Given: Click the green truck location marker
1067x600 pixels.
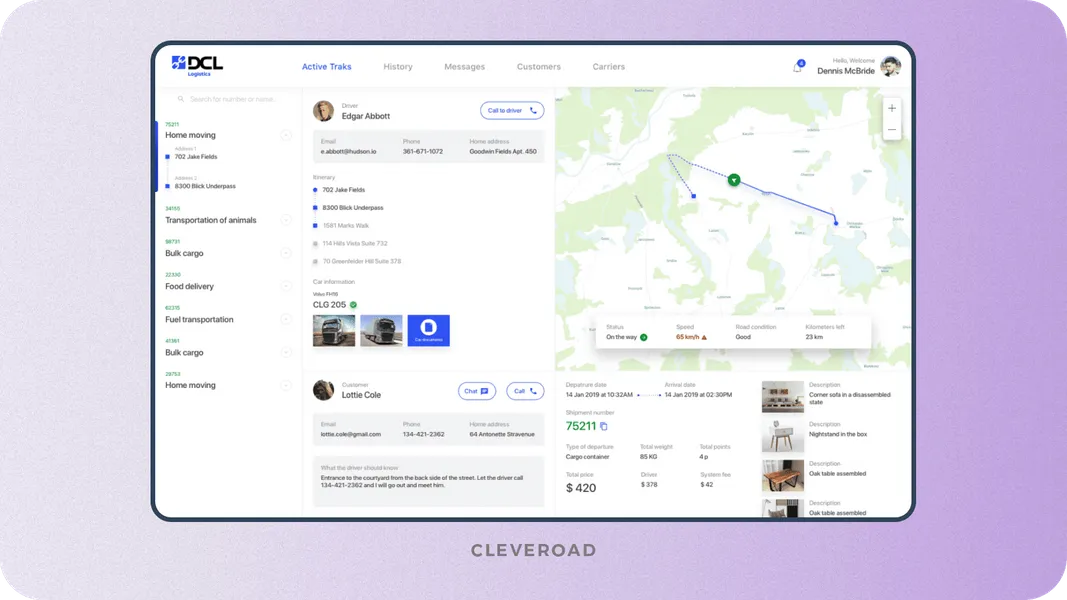Looking at the screenshot, I should pos(734,180).
